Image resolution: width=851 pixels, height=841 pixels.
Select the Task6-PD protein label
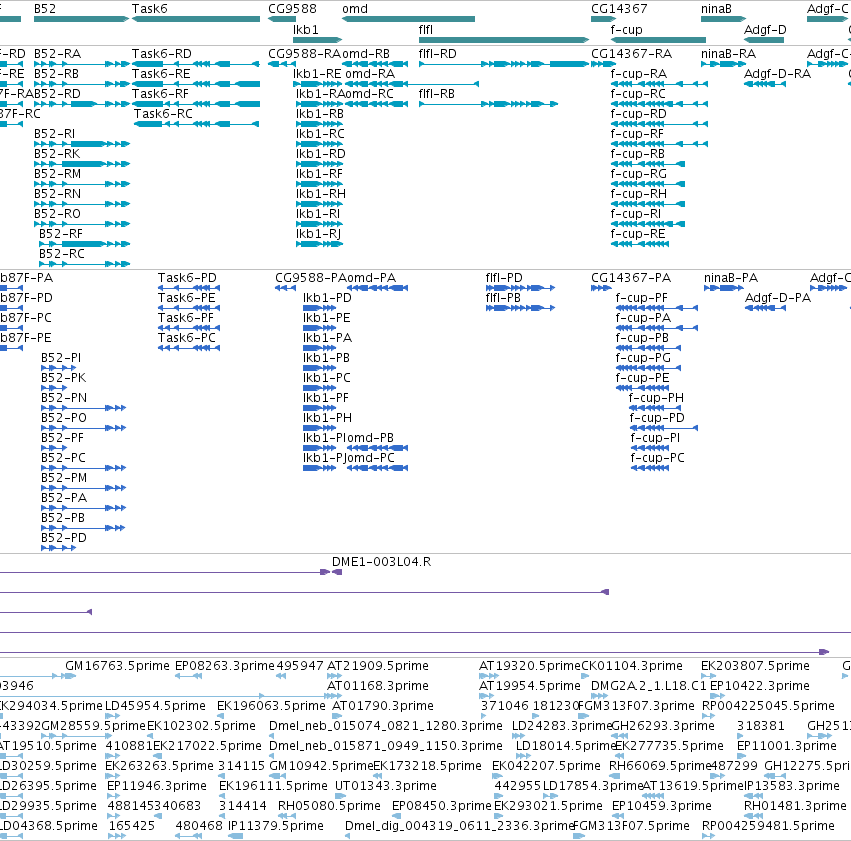pos(187,278)
